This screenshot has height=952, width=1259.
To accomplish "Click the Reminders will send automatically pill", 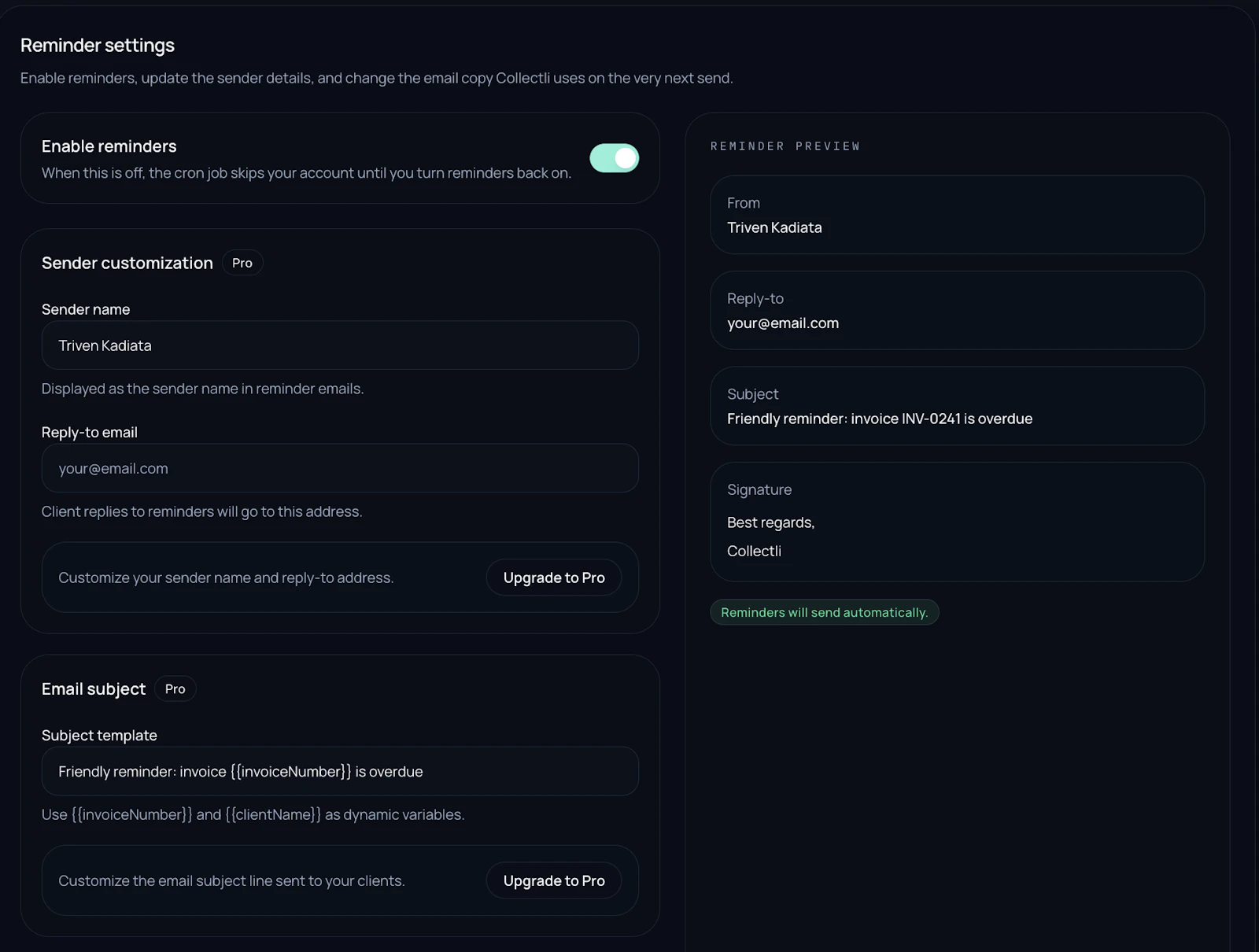I will pos(824,611).
